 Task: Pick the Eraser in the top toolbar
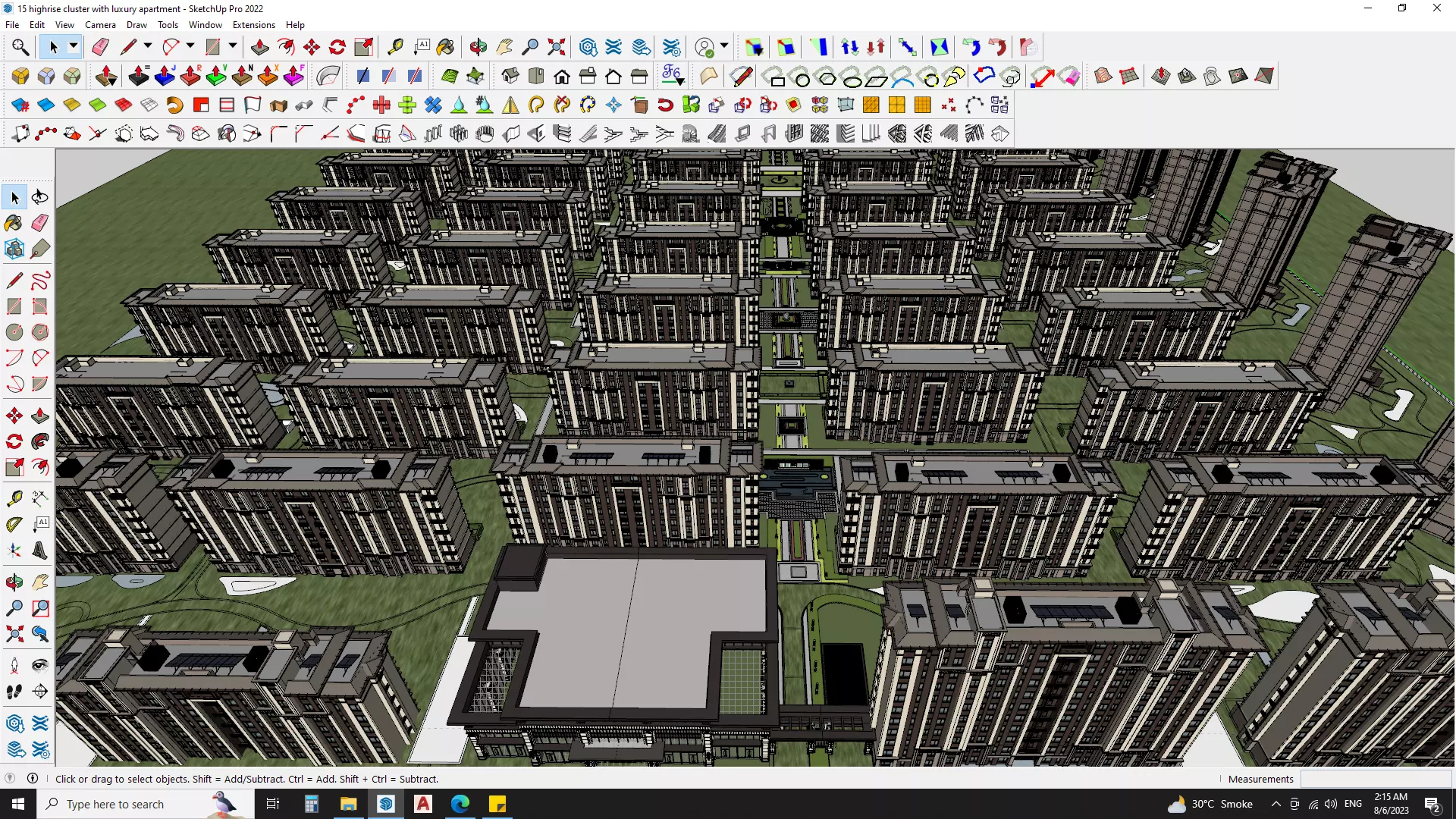pyautogui.click(x=100, y=47)
